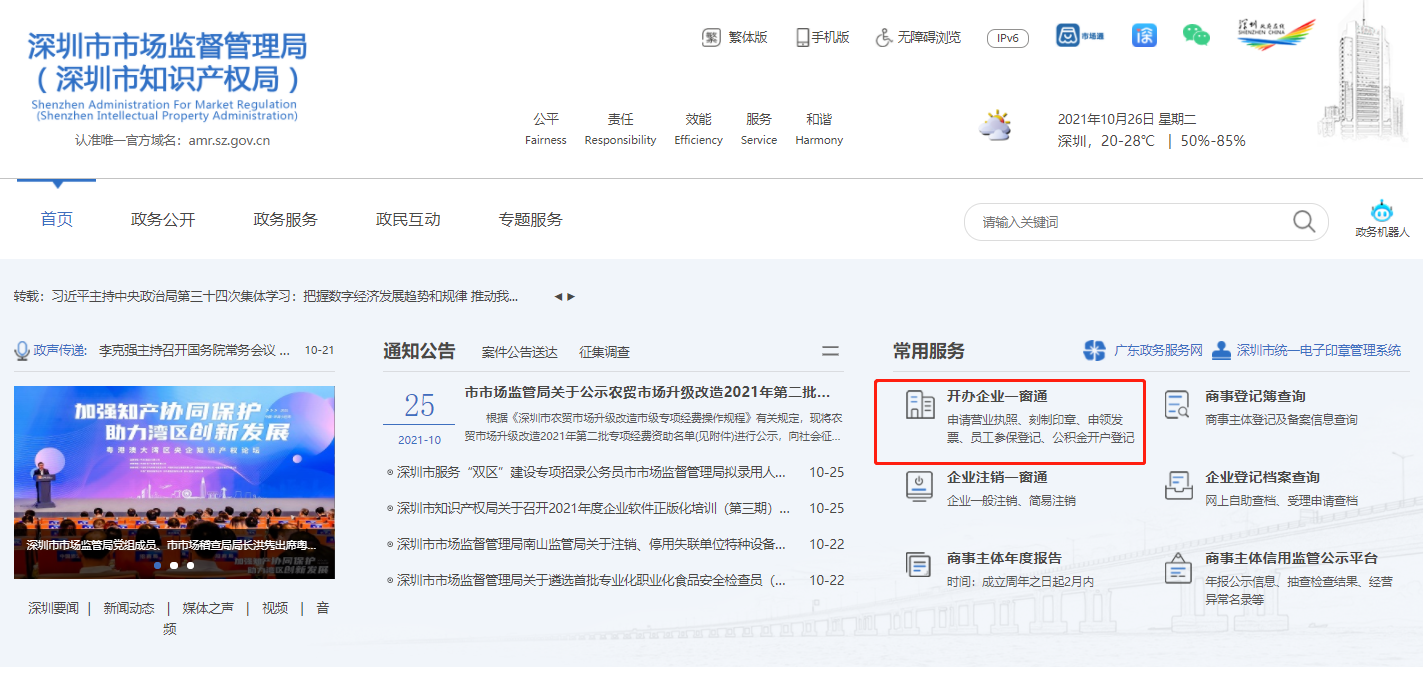Image resolution: width=1423 pixels, height=697 pixels.
Task: Expand more notices via the hamburger icon
Action: pos(830,351)
